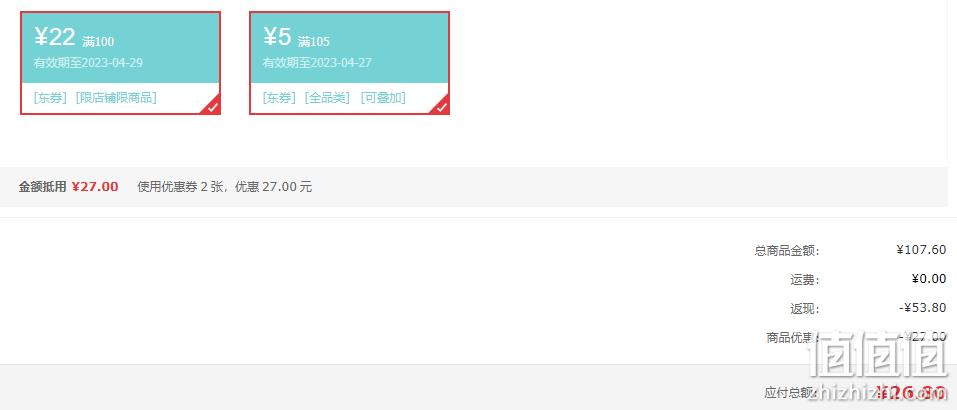Click the 使用优惠券 2 张 summary text
The image size is (957, 410).
pyautogui.click(x=181, y=187)
